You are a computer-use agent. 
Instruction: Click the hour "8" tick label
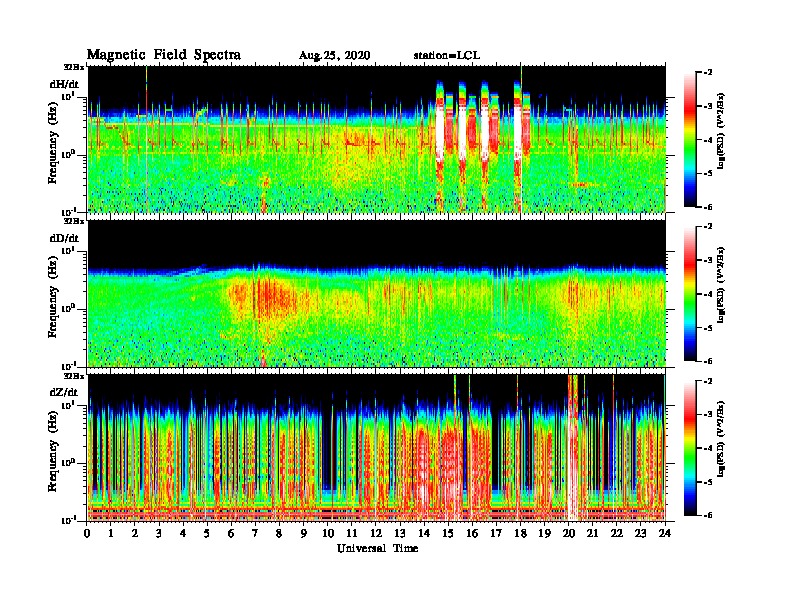pyautogui.click(x=279, y=533)
